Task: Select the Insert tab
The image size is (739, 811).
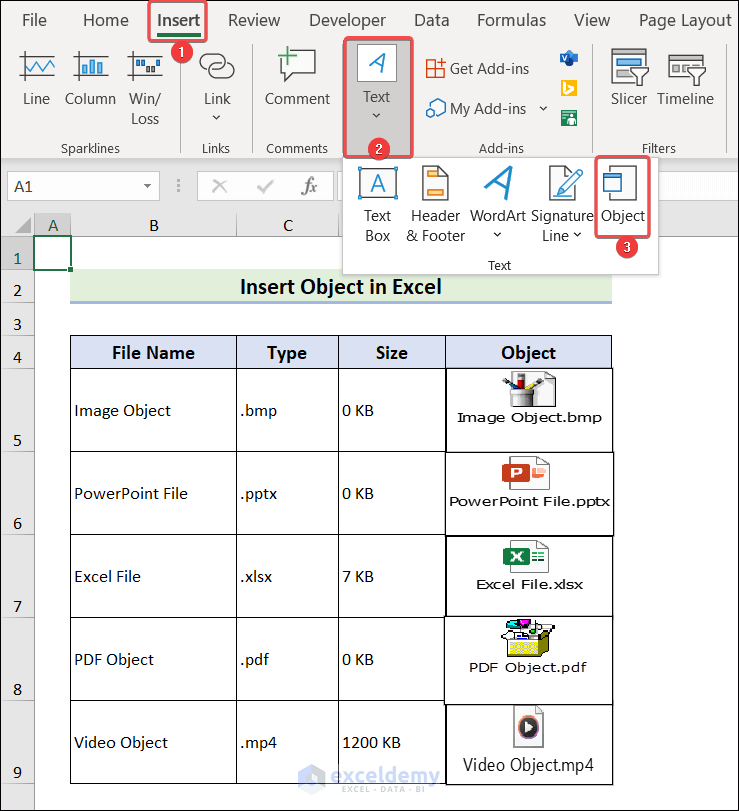Action: point(178,20)
